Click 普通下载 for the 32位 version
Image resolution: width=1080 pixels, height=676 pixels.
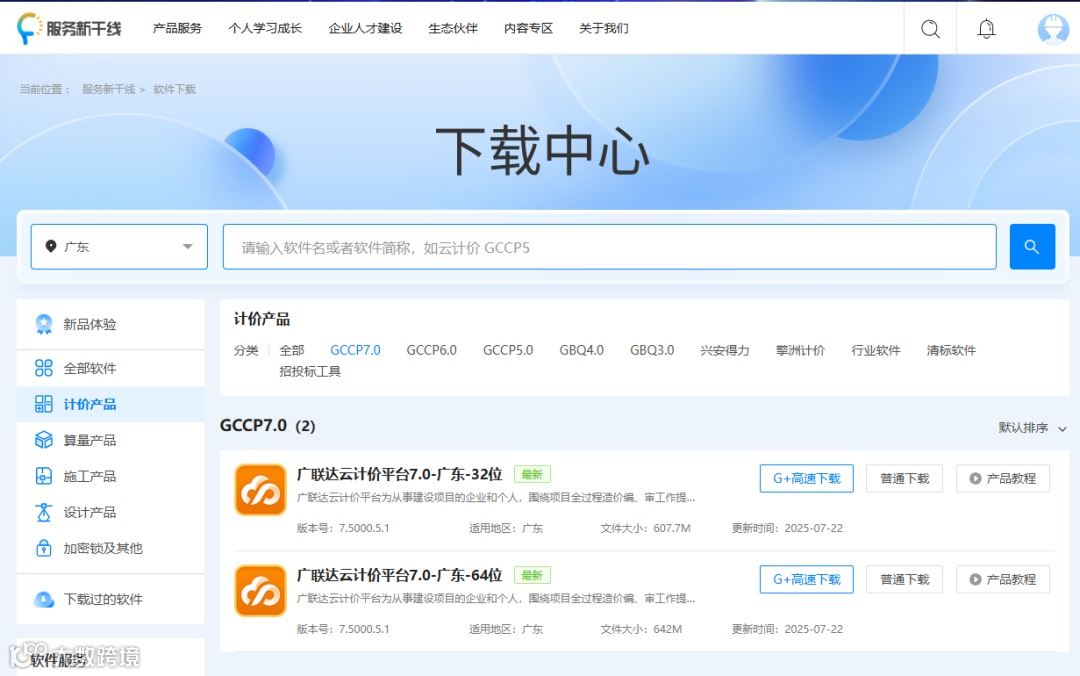tap(905, 478)
